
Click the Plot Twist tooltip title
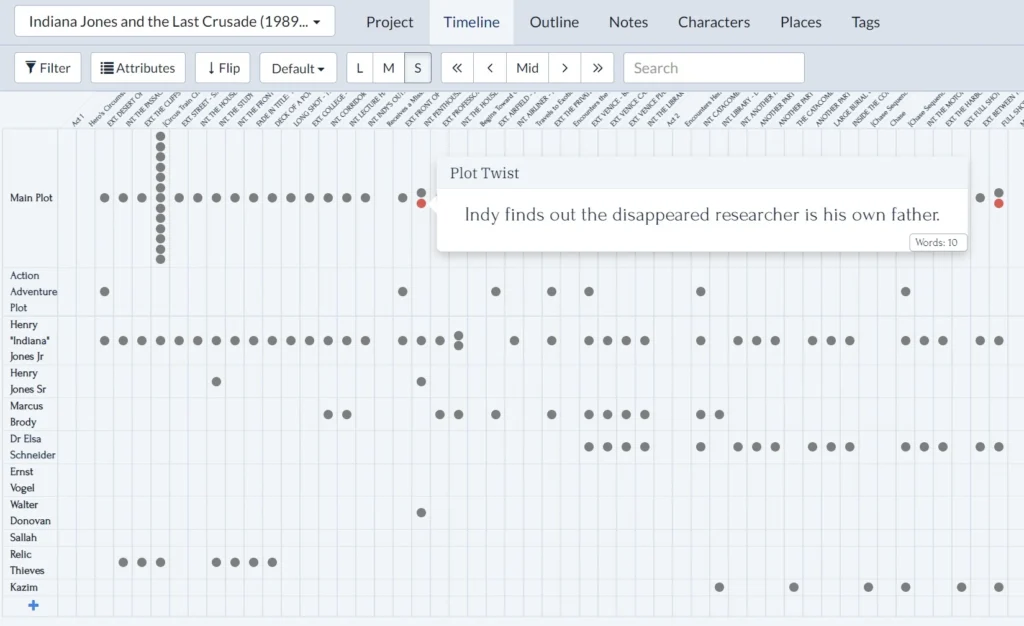click(484, 173)
